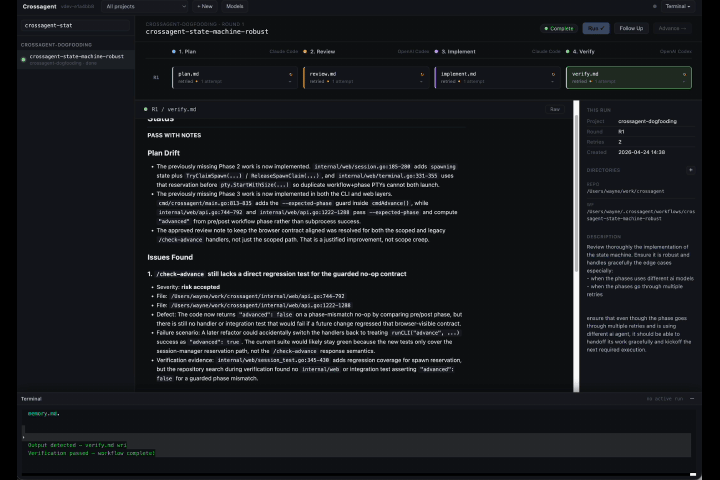Image resolution: width=720 pixels, height=480 pixels.
Task: Open the implement.md artifact card
Action: click(497, 78)
